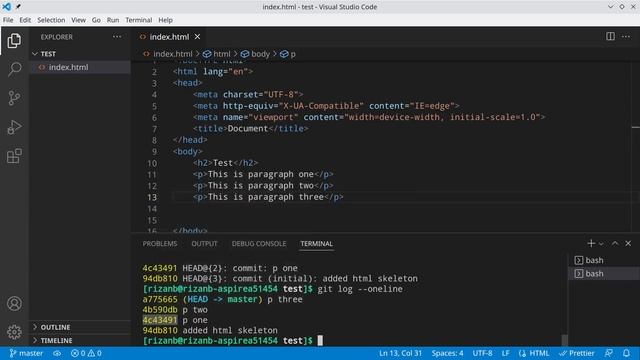
Task: Open the Edit menu
Action: click(x=25, y=20)
